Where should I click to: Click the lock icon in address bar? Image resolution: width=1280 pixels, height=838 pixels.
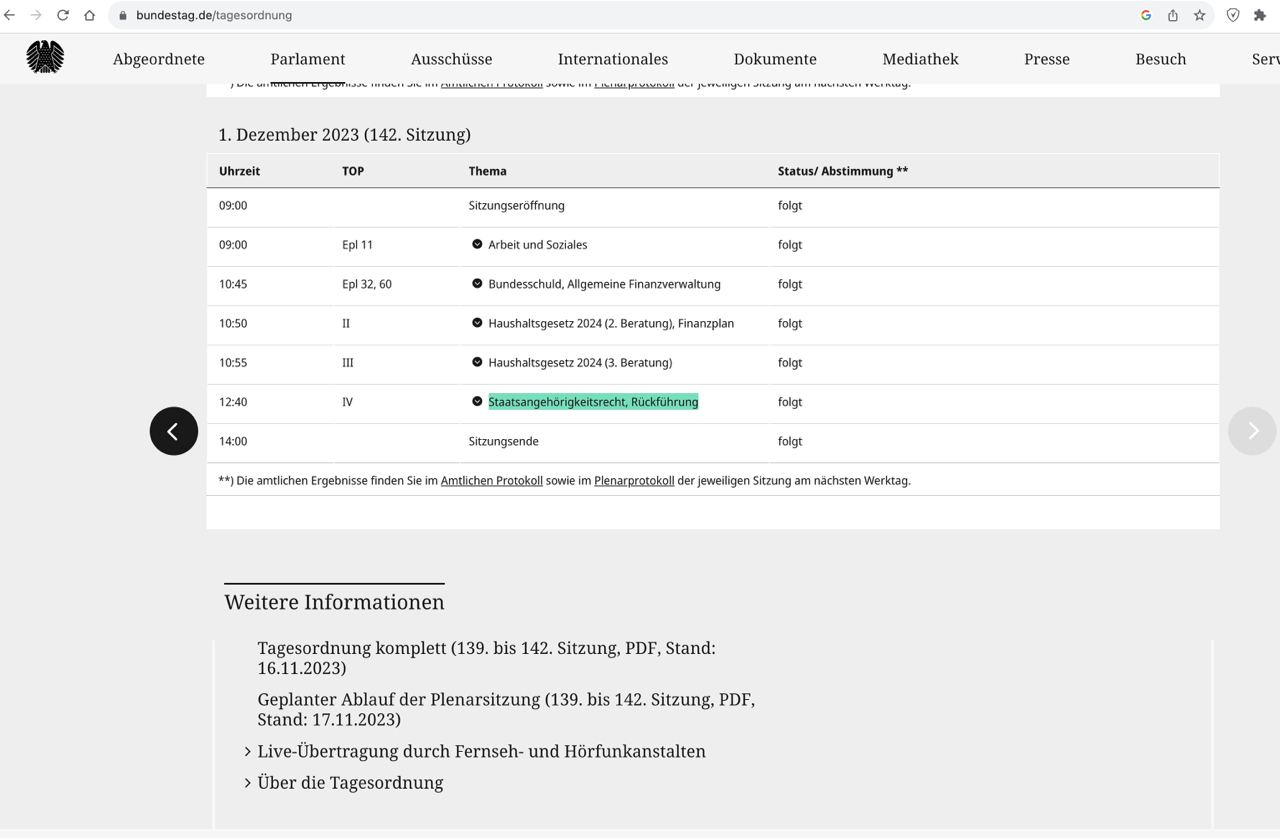tap(123, 15)
